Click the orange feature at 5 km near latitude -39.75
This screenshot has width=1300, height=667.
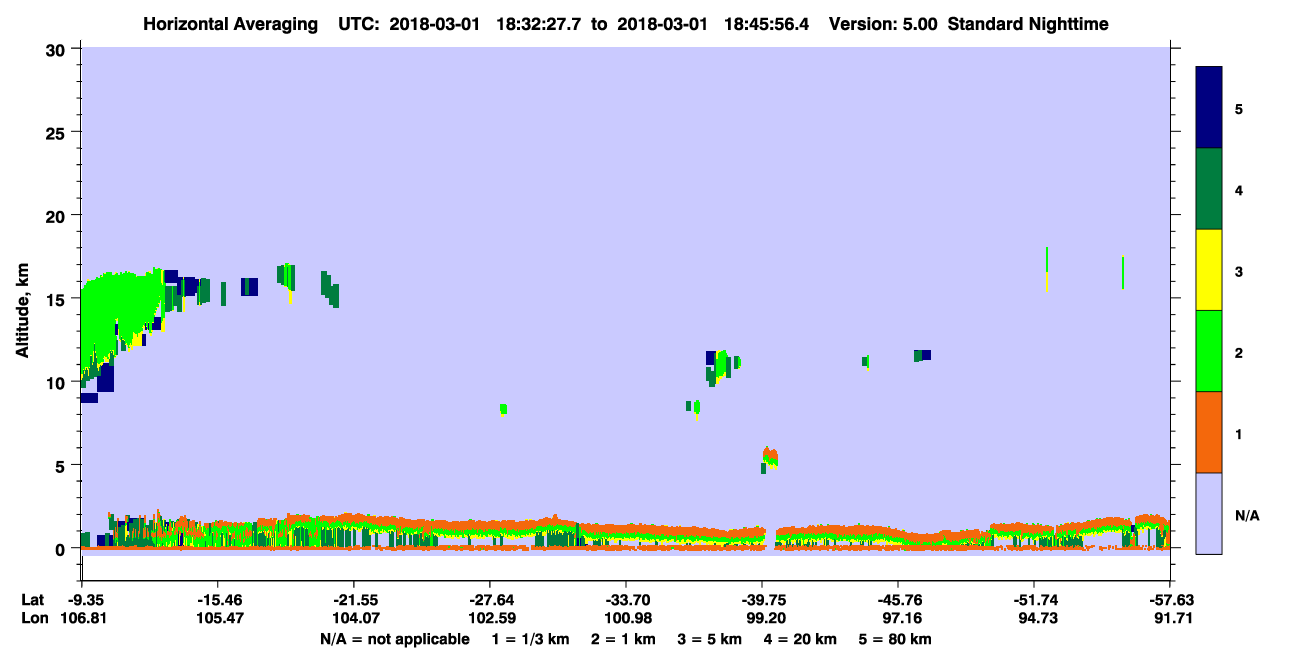coord(770,457)
